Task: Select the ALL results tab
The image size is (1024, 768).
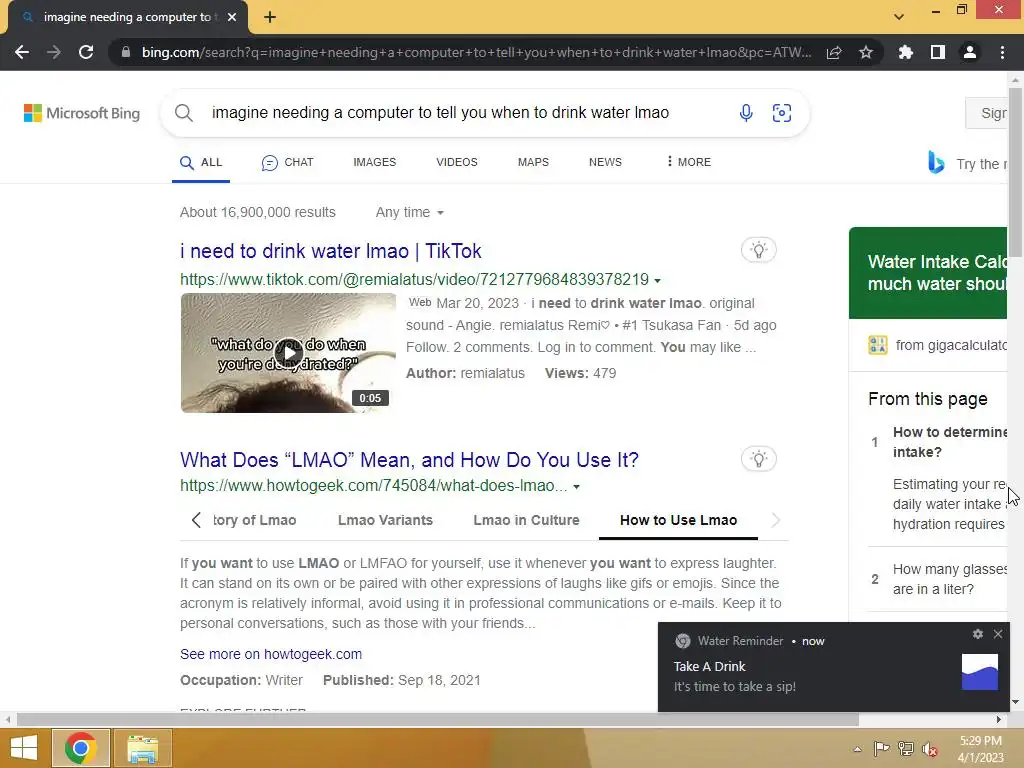Action: pos(201,163)
